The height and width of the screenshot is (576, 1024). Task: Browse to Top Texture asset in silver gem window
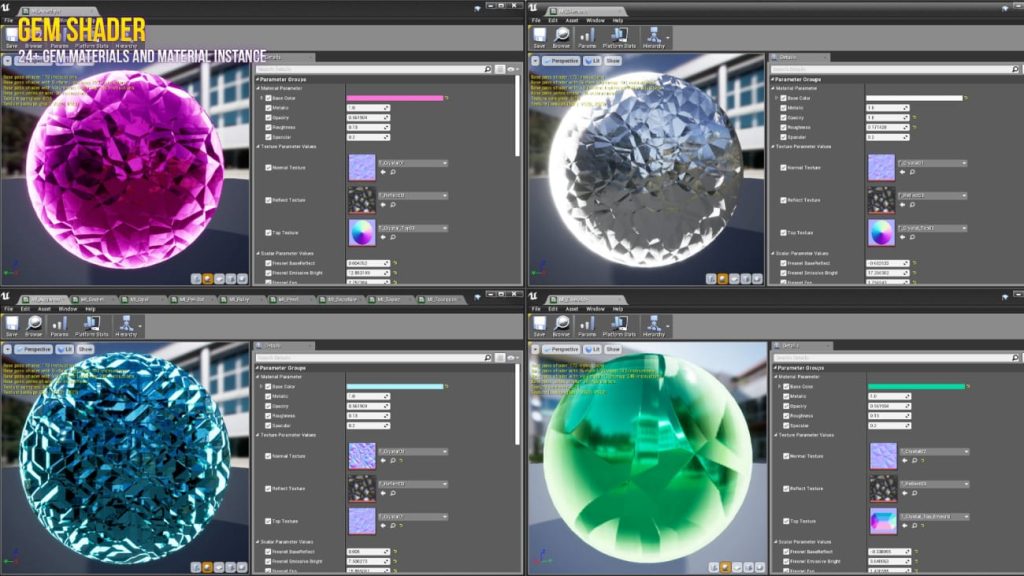912,237
